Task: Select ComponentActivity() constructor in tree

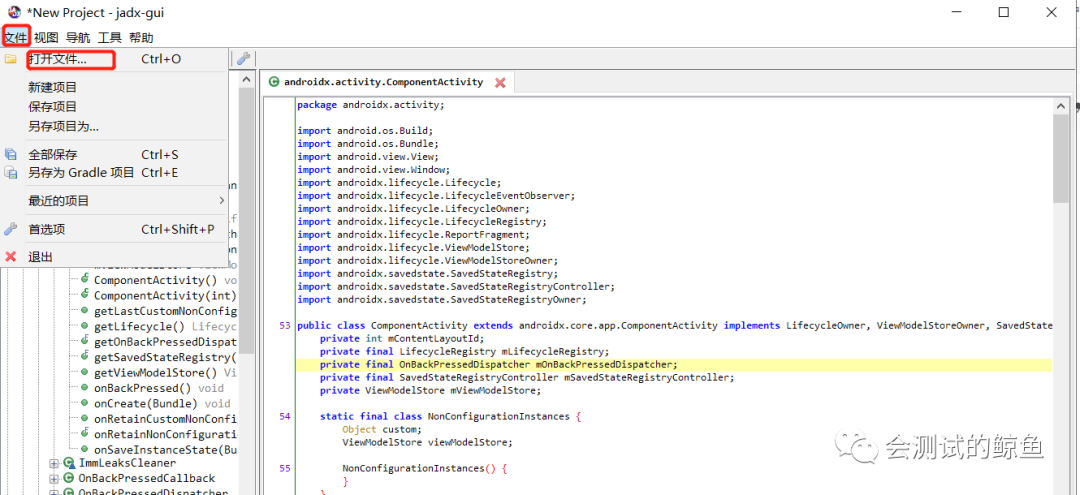Action: pyautogui.click(x=165, y=280)
